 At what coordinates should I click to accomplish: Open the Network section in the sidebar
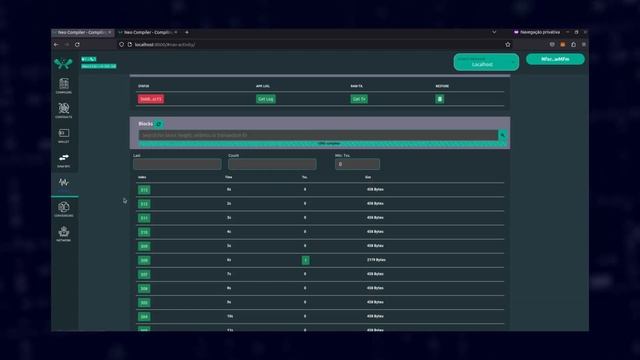pyautogui.click(x=64, y=234)
